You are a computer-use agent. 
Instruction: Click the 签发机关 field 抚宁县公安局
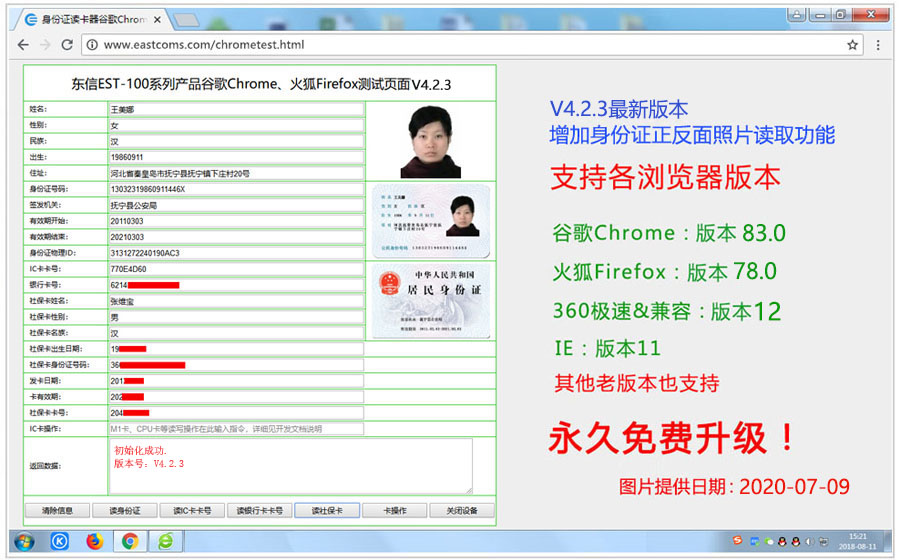tap(236, 205)
